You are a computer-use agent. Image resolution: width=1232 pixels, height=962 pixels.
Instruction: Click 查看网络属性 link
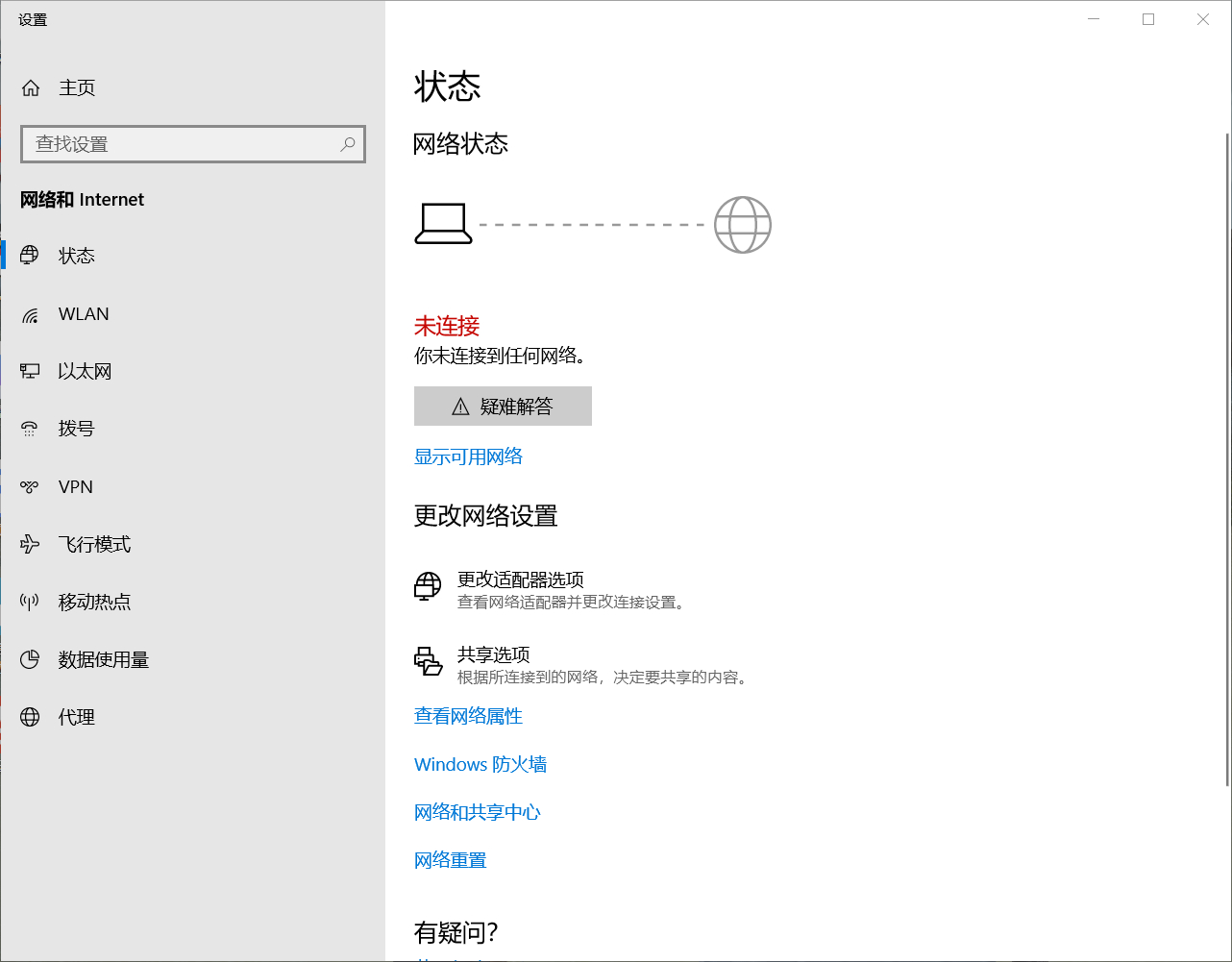(468, 716)
